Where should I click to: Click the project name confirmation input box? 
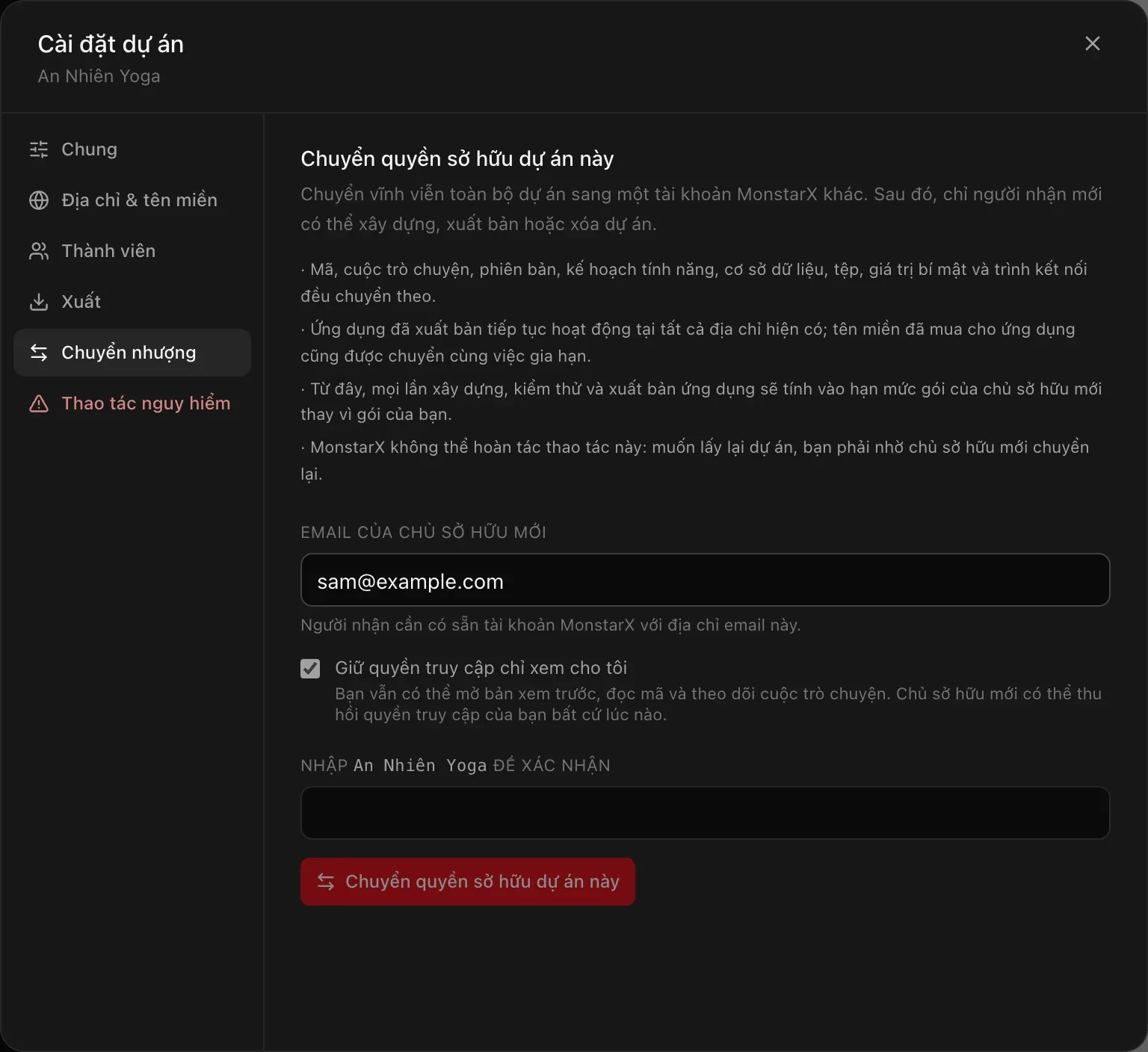pyautogui.click(x=705, y=813)
